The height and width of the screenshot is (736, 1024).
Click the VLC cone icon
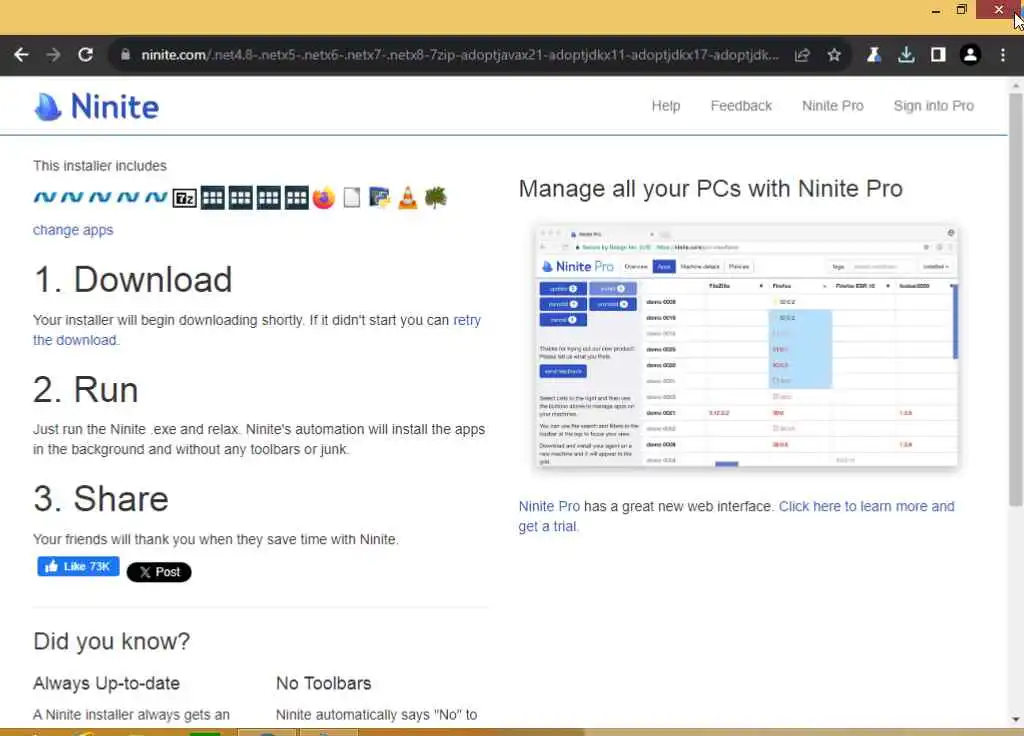point(408,198)
